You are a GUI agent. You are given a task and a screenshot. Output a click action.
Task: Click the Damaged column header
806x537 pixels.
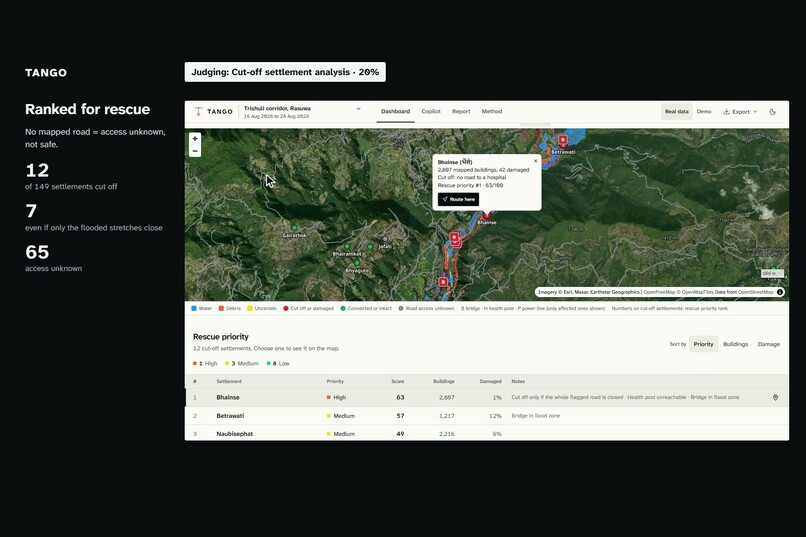coord(490,381)
